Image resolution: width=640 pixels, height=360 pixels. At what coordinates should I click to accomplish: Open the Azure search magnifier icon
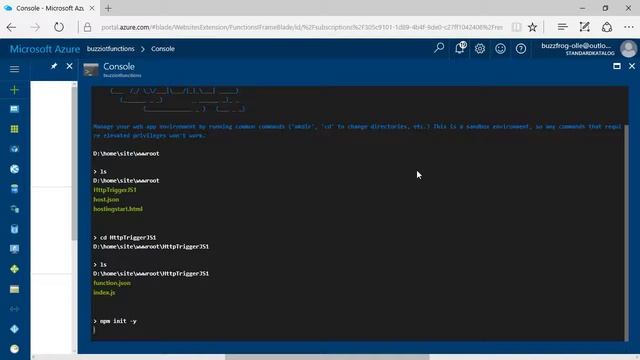[x=439, y=48]
